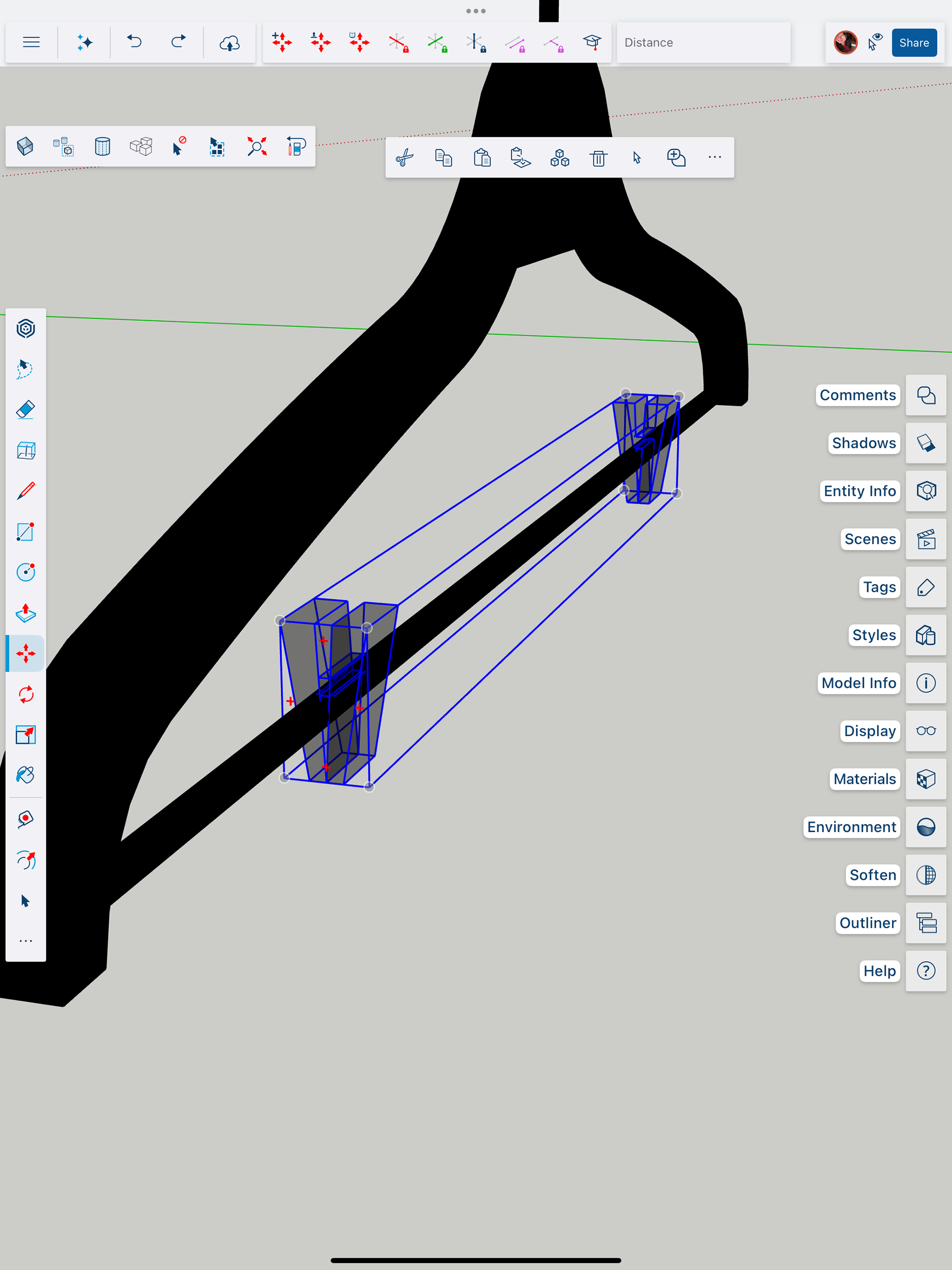Choose the Tape Measure tool
This screenshot has height=1270, width=952.
[x=26, y=819]
